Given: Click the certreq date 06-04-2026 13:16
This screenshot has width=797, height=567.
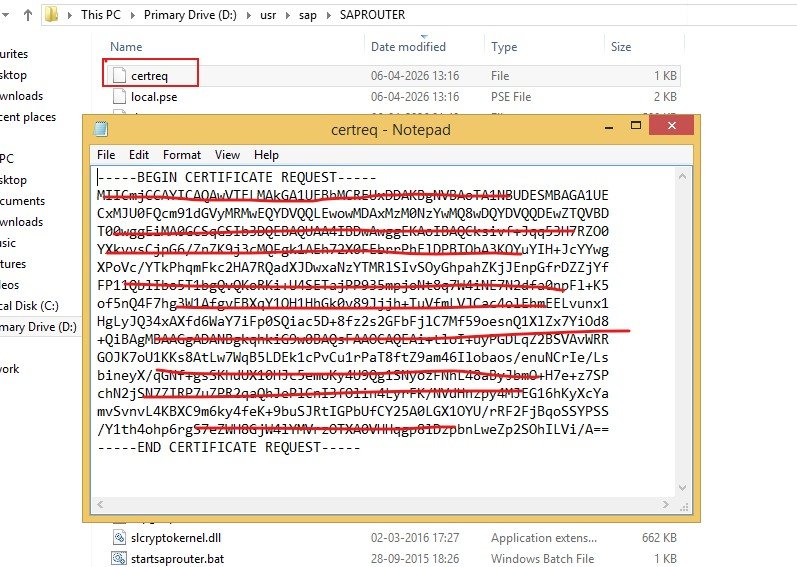Looking at the screenshot, I should click(415, 76).
